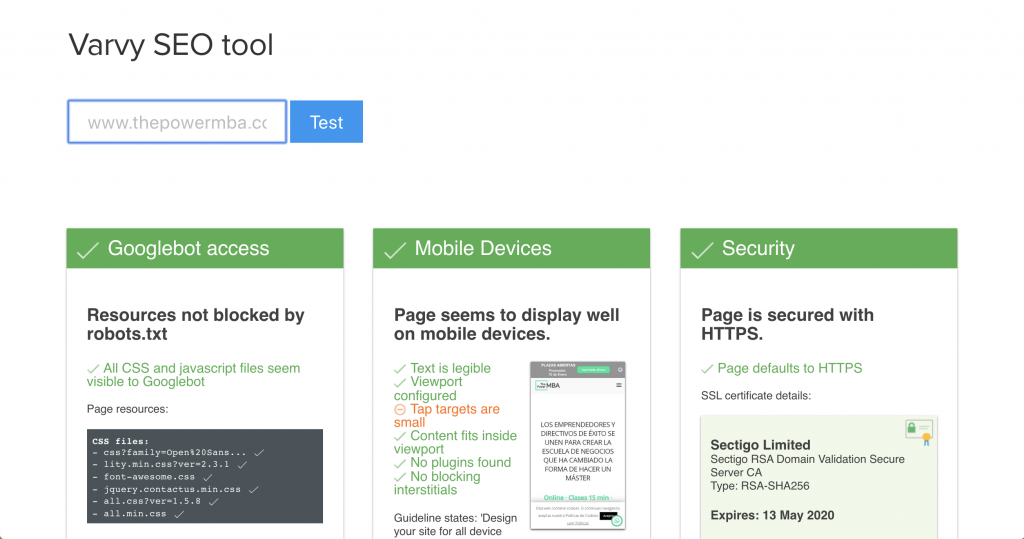Click 'No plugins found' result

point(453,463)
